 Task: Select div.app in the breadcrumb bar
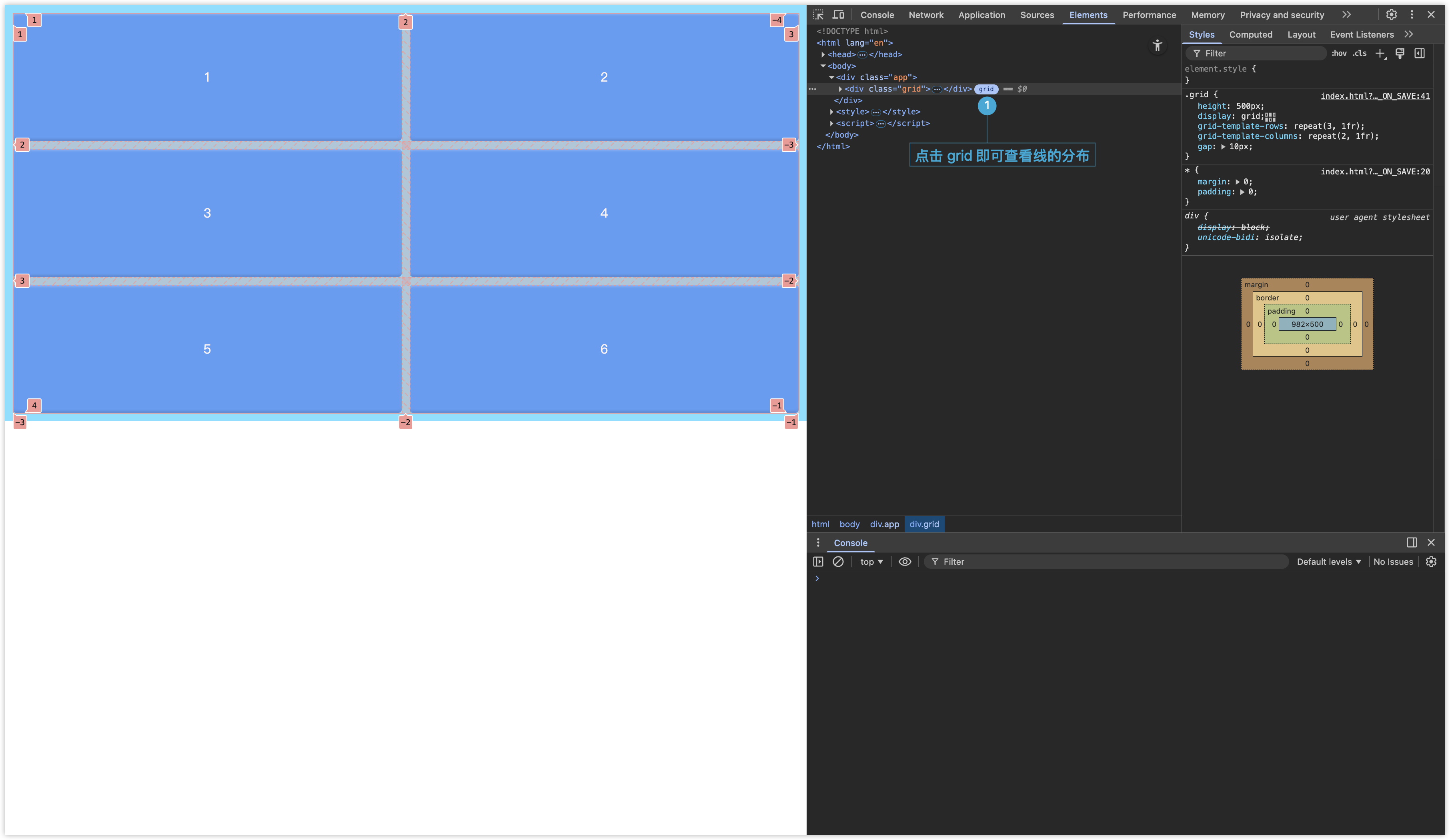click(x=884, y=524)
